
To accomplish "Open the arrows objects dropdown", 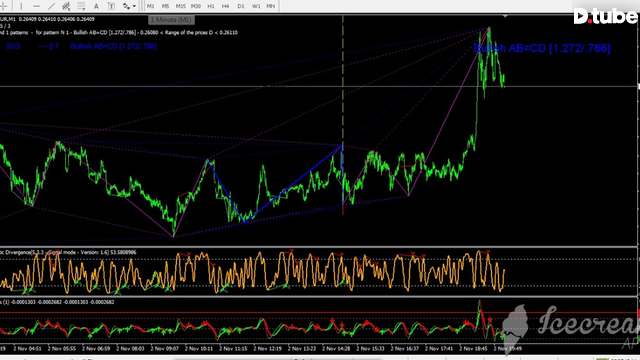I will tap(129, 6).
